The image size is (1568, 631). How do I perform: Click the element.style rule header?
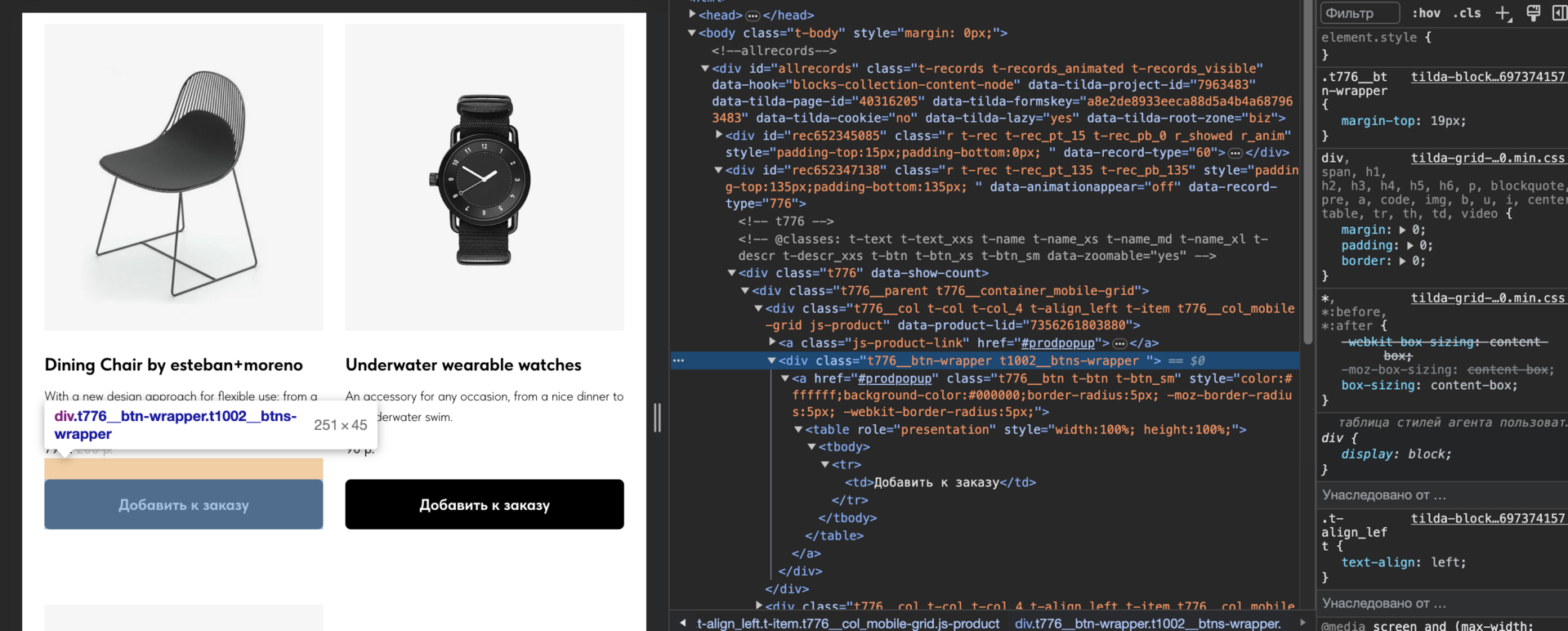click(x=1376, y=38)
